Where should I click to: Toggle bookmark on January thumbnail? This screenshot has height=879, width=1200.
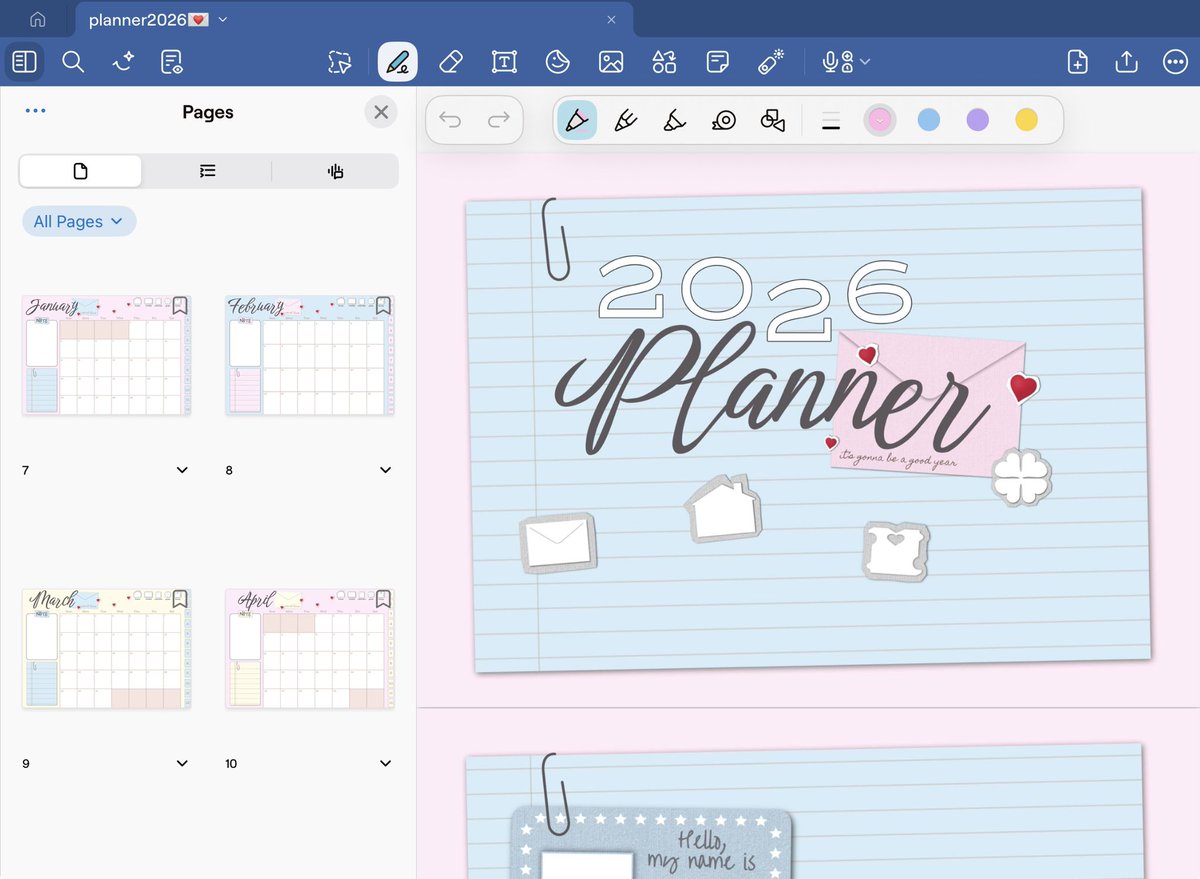point(180,305)
